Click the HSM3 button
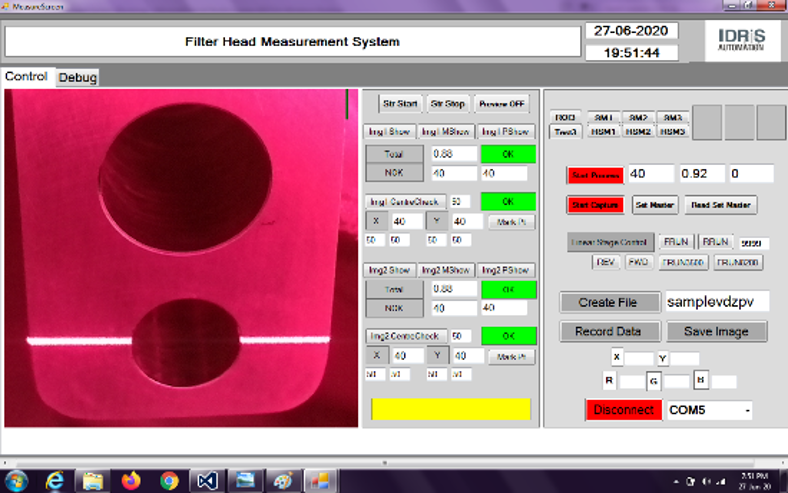 [x=672, y=132]
